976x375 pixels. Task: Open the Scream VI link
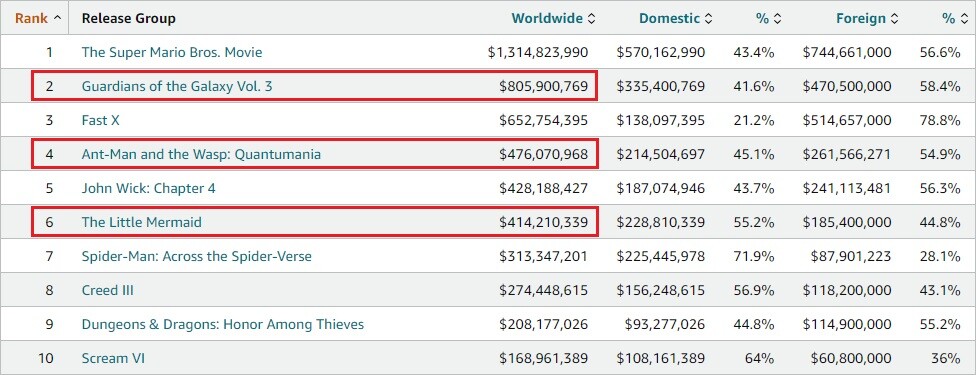[113, 358]
